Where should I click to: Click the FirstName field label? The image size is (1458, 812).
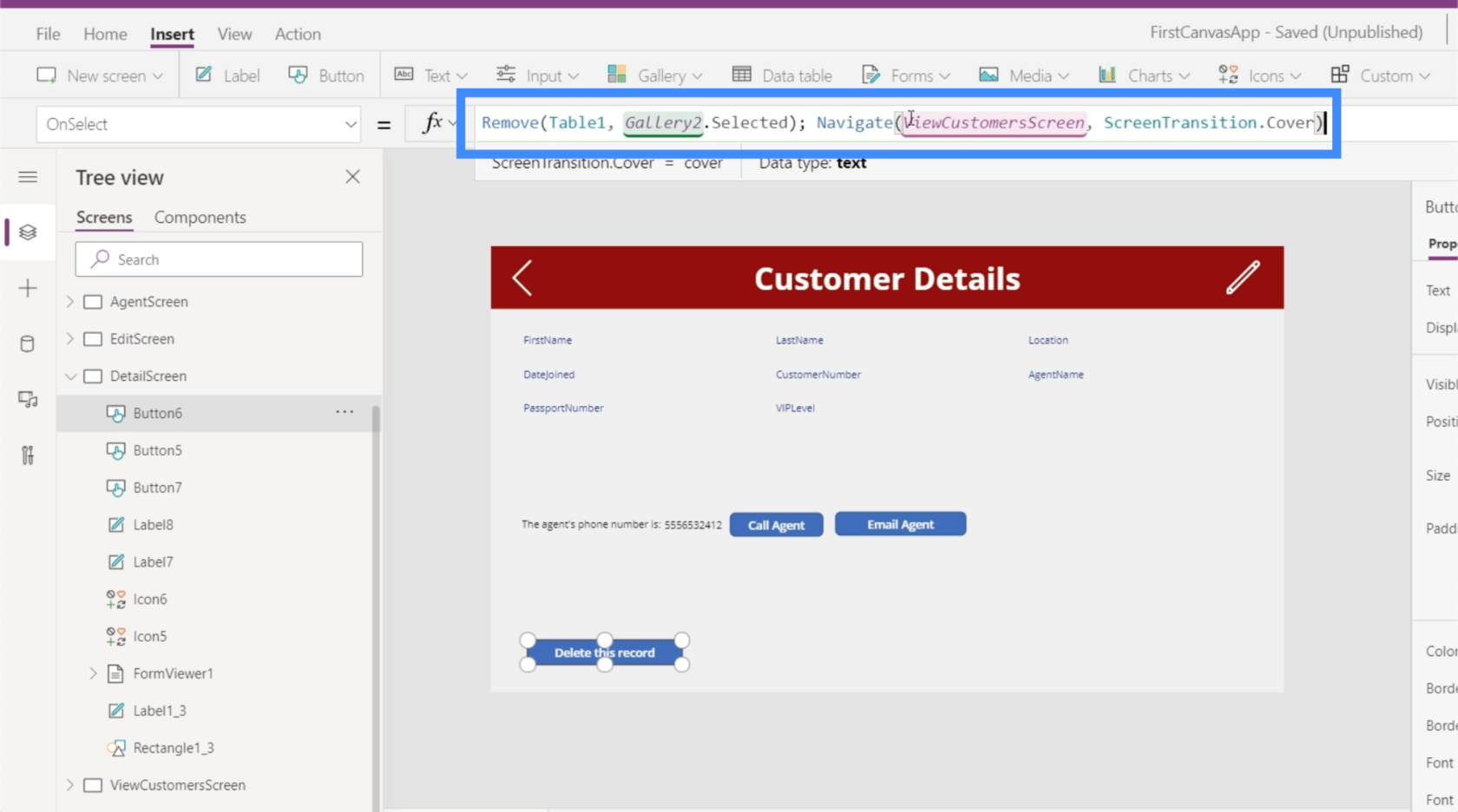(548, 340)
